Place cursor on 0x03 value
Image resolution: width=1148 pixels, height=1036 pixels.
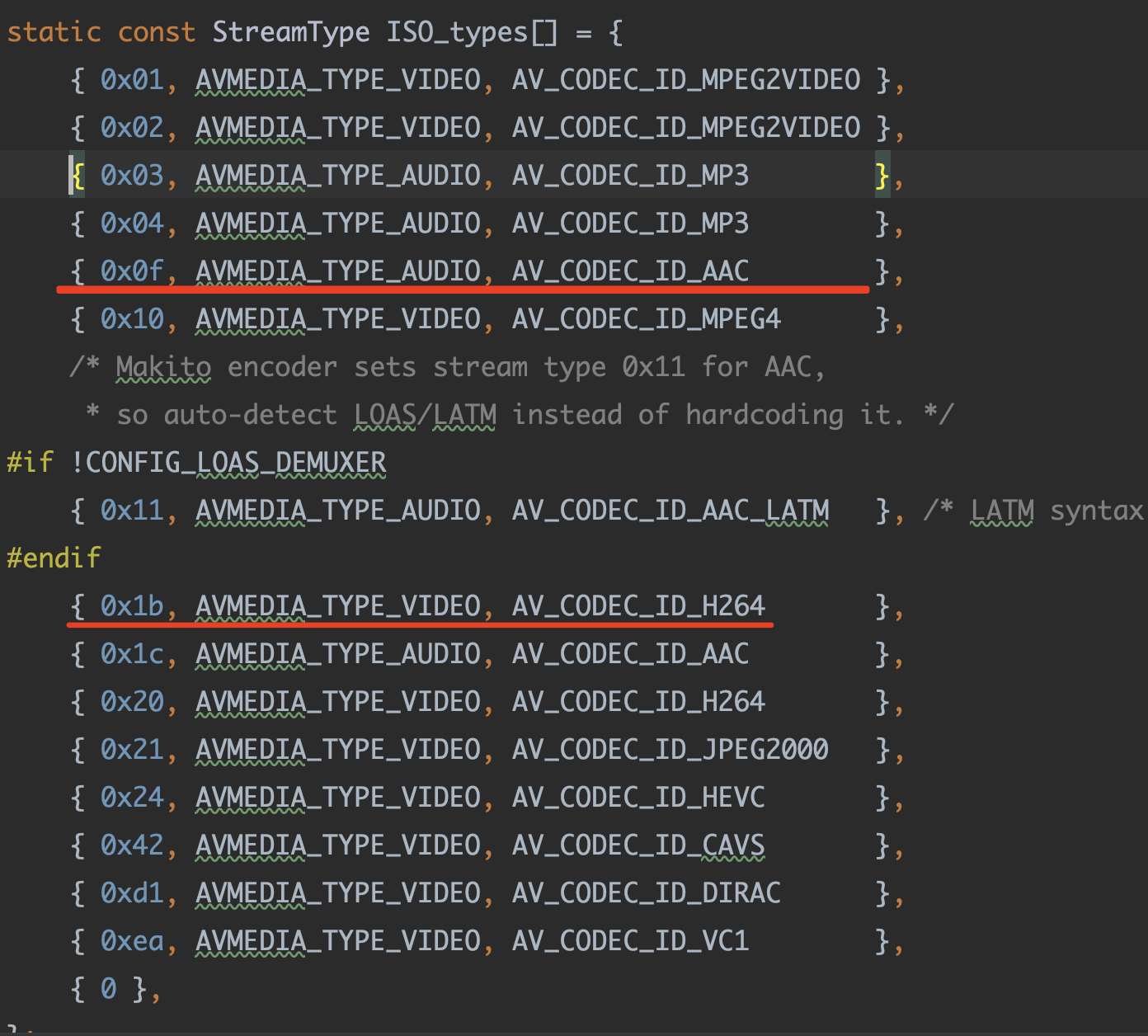tap(132, 176)
